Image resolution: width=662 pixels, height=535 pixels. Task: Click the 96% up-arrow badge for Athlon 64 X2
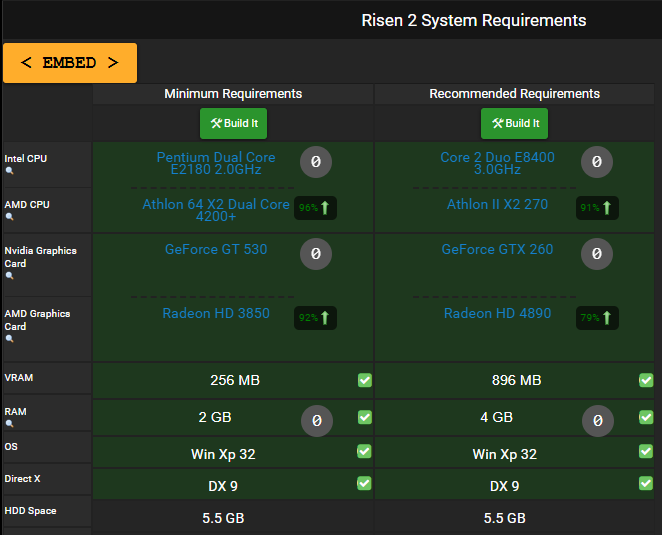(x=315, y=208)
